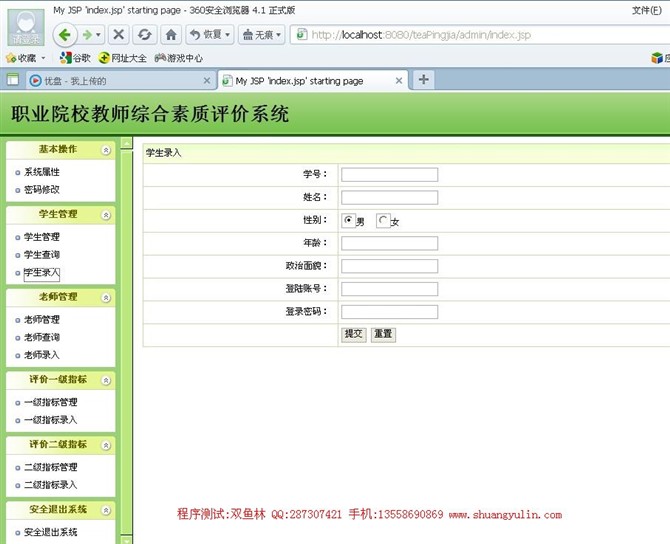Close the My JSP index.jsp tab
The height and width of the screenshot is (544, 670).
click(x=399, y=81)
